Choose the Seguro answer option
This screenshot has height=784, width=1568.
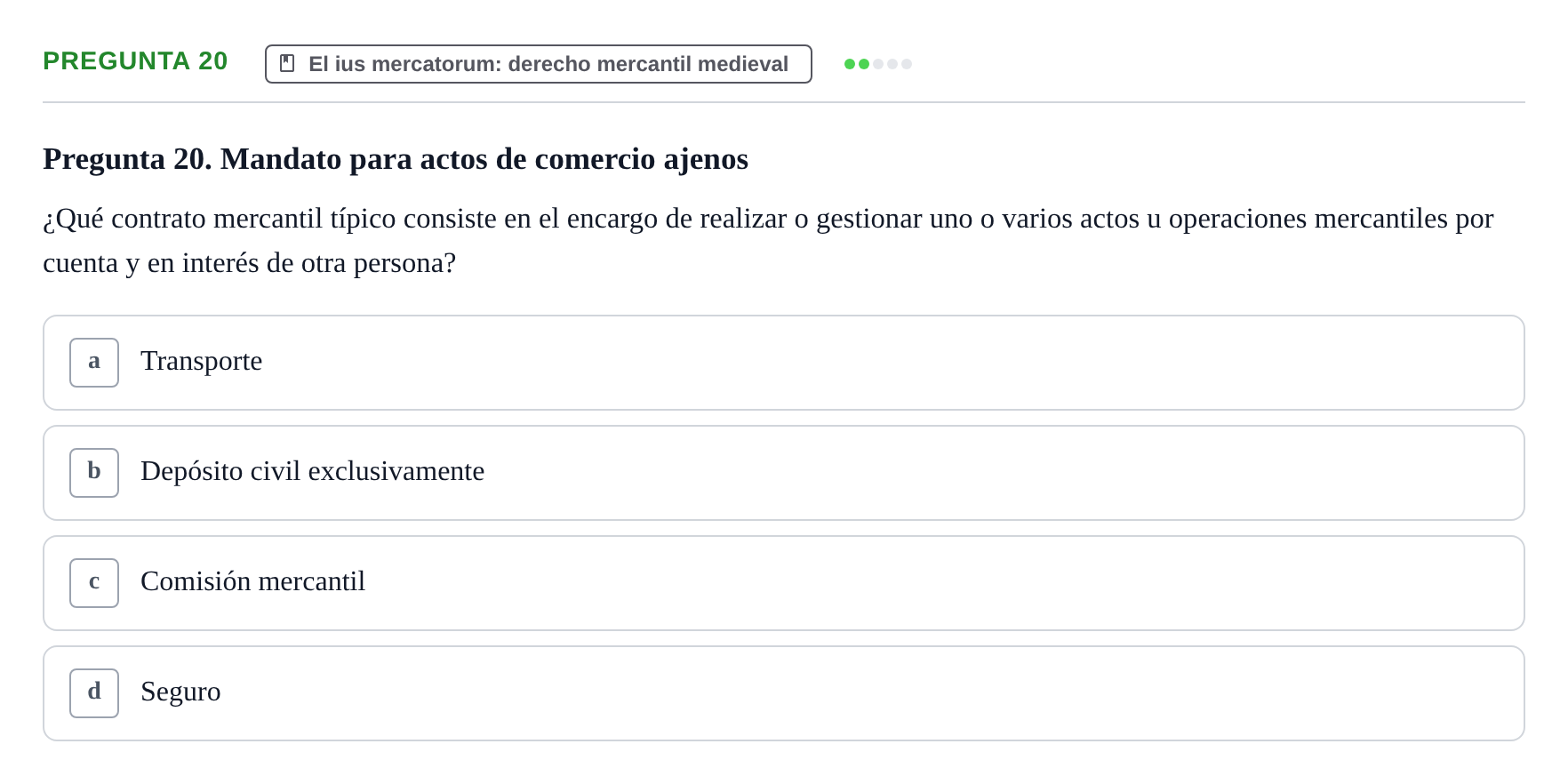tap(784, 693)
